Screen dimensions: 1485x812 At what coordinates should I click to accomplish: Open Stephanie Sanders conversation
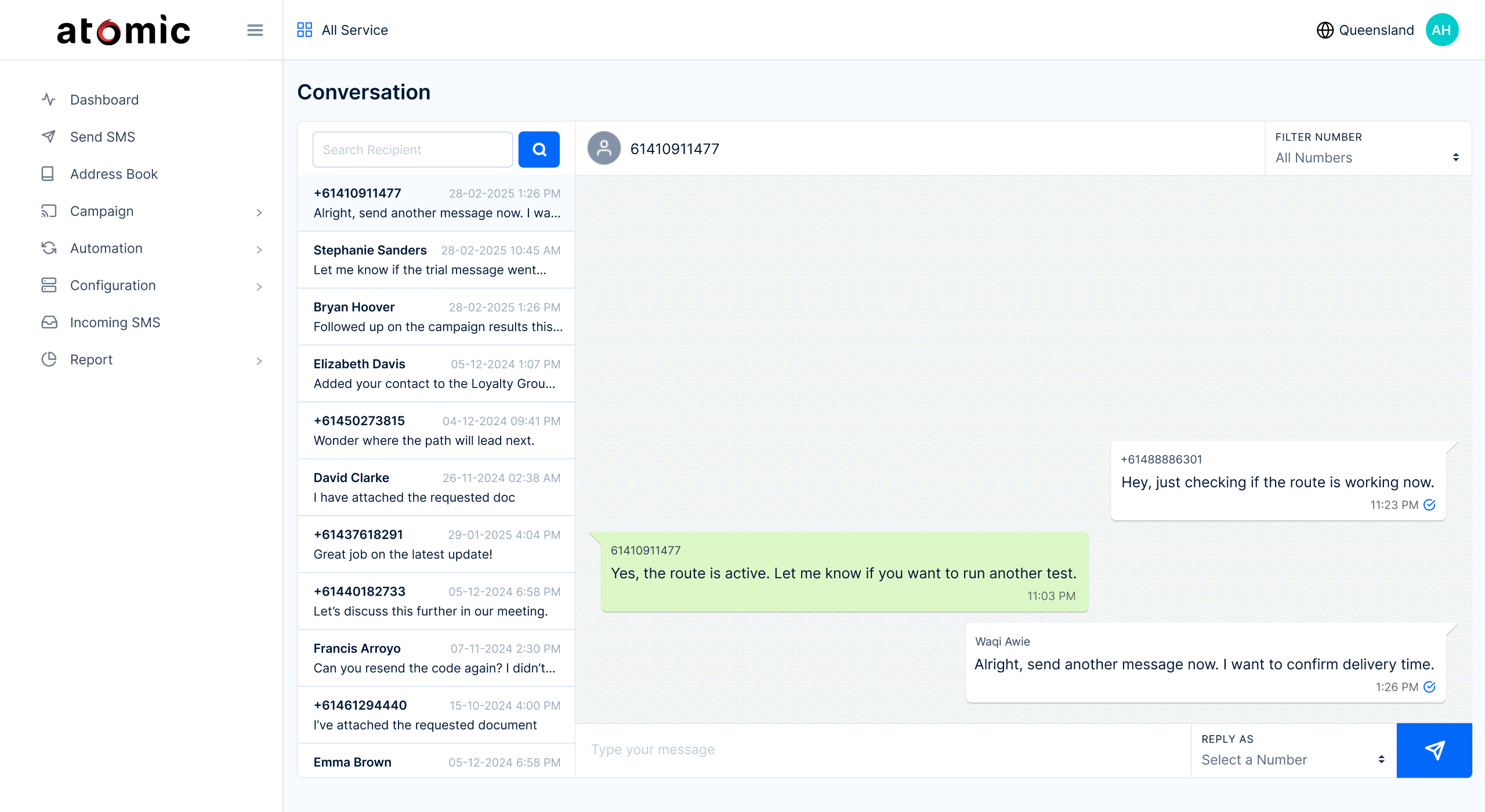[436, 260]
